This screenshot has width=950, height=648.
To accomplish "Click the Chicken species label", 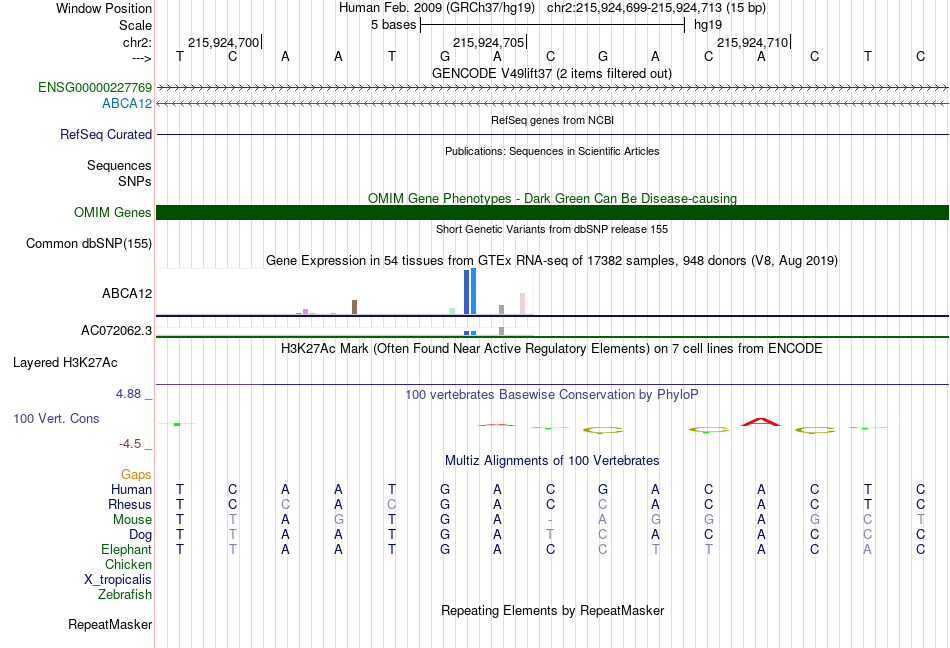I will 128,564.
